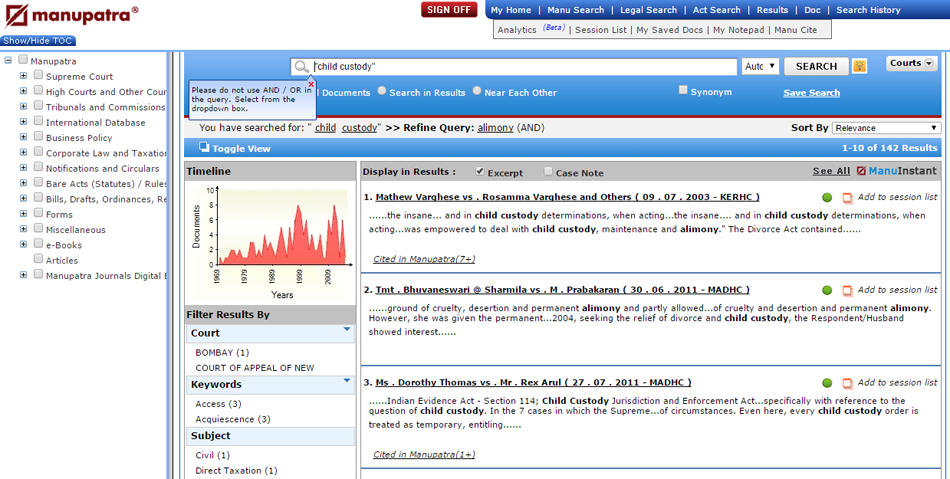
Task: Close the AND/OR query tooltip
Action: point(311,84)
